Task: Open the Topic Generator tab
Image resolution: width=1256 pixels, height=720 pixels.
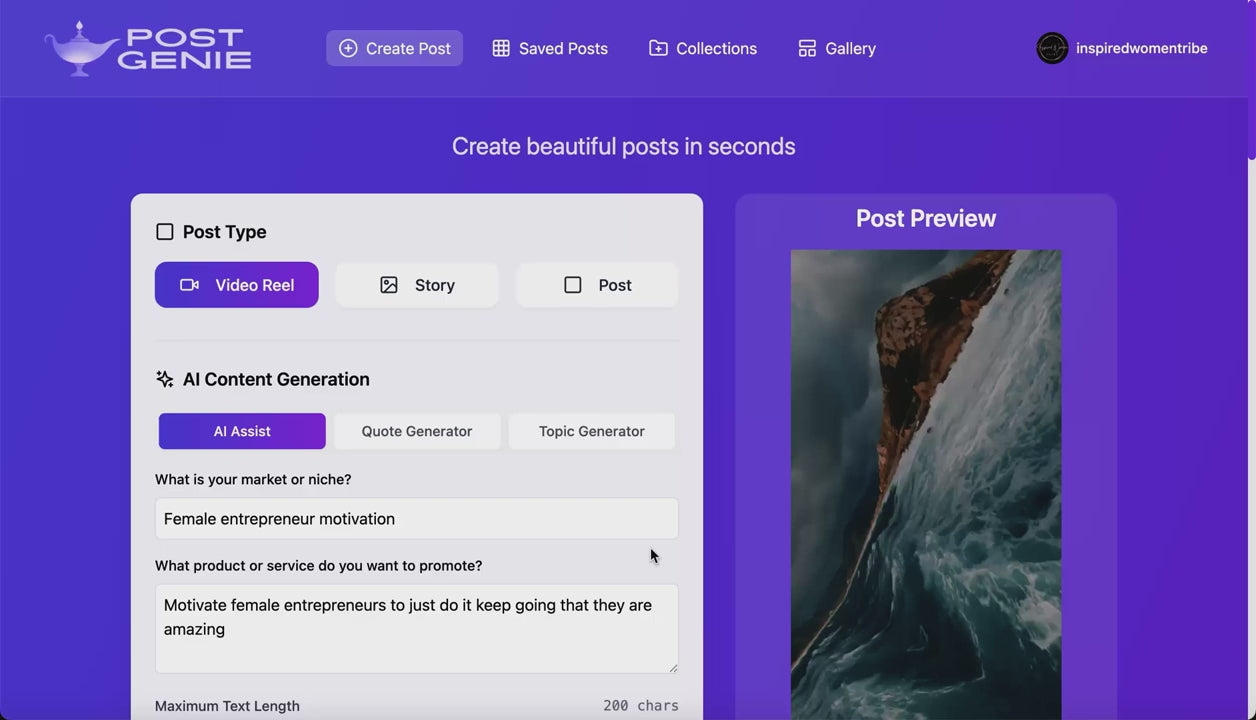Action: tap(591, 431)
